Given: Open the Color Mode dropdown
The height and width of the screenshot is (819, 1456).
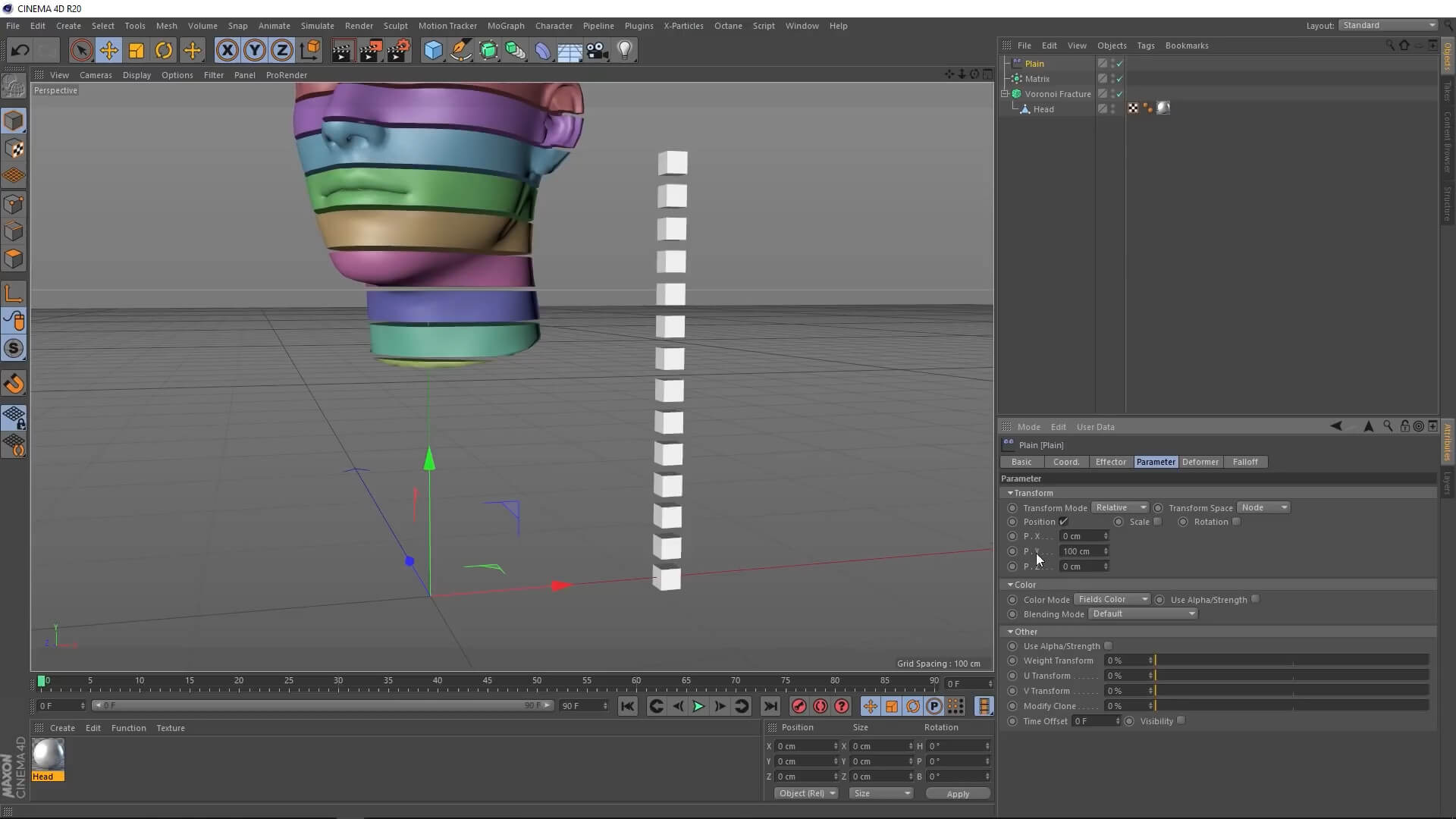Looking at the screenshot, I should tap(1112, 599).
